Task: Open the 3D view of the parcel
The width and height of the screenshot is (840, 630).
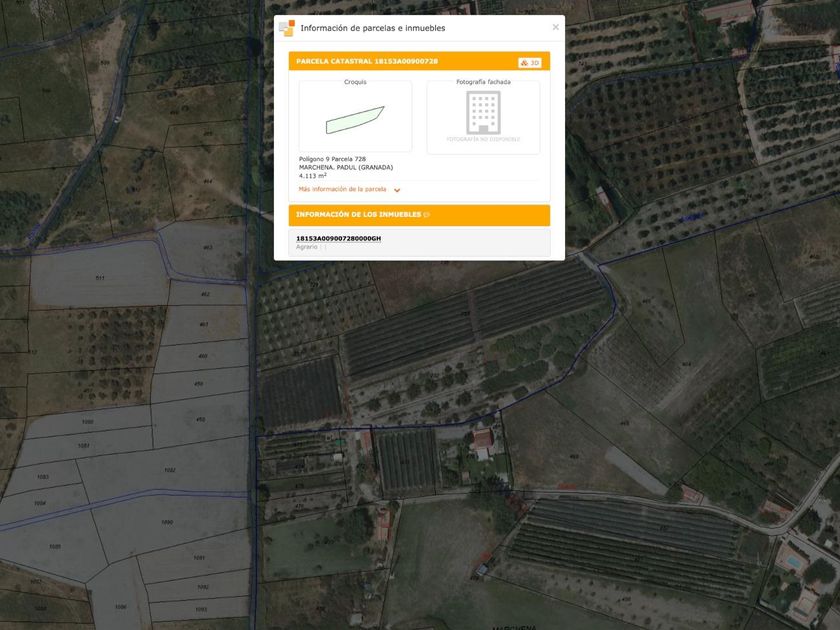Action: click(530, 63)
